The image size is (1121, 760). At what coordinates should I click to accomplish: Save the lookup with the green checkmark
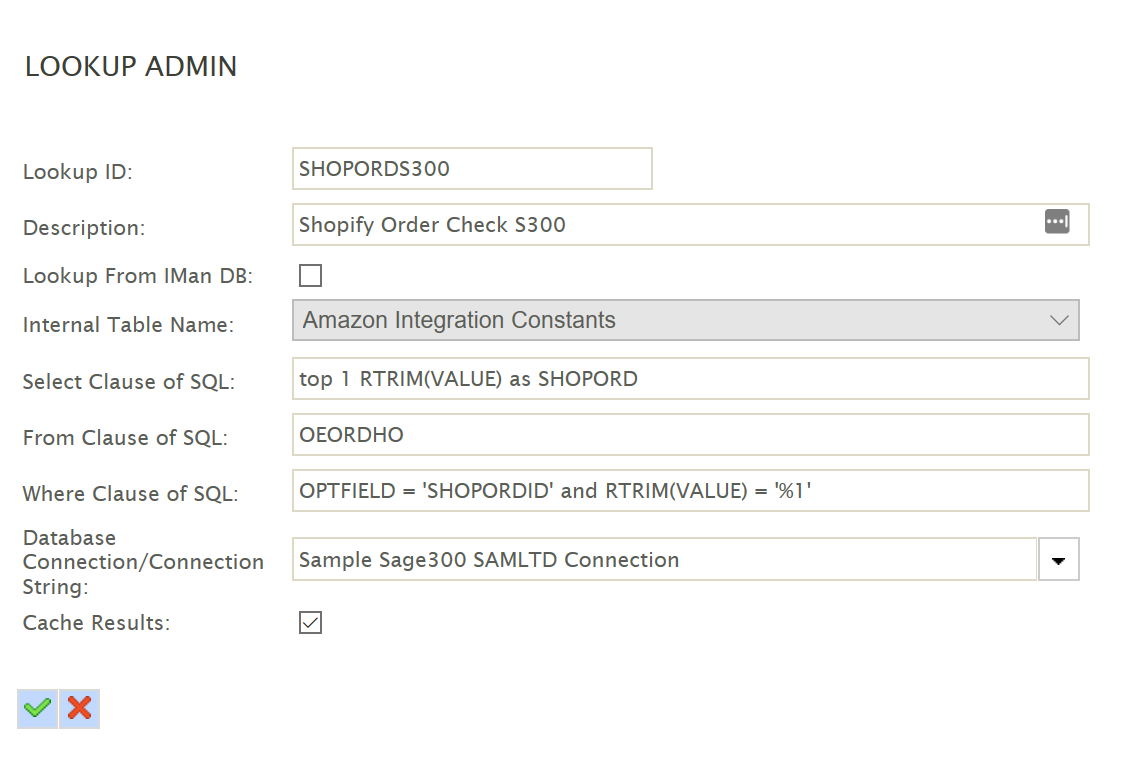point(38,708)
